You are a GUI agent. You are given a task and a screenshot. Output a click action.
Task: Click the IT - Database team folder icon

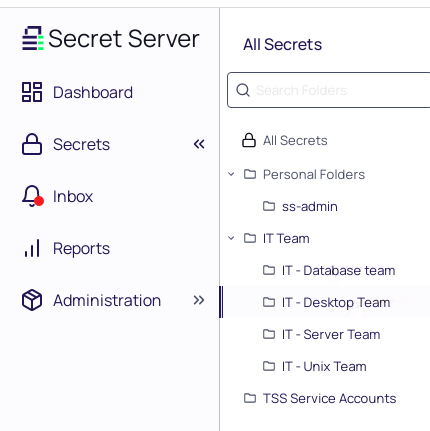click(269, 270)
